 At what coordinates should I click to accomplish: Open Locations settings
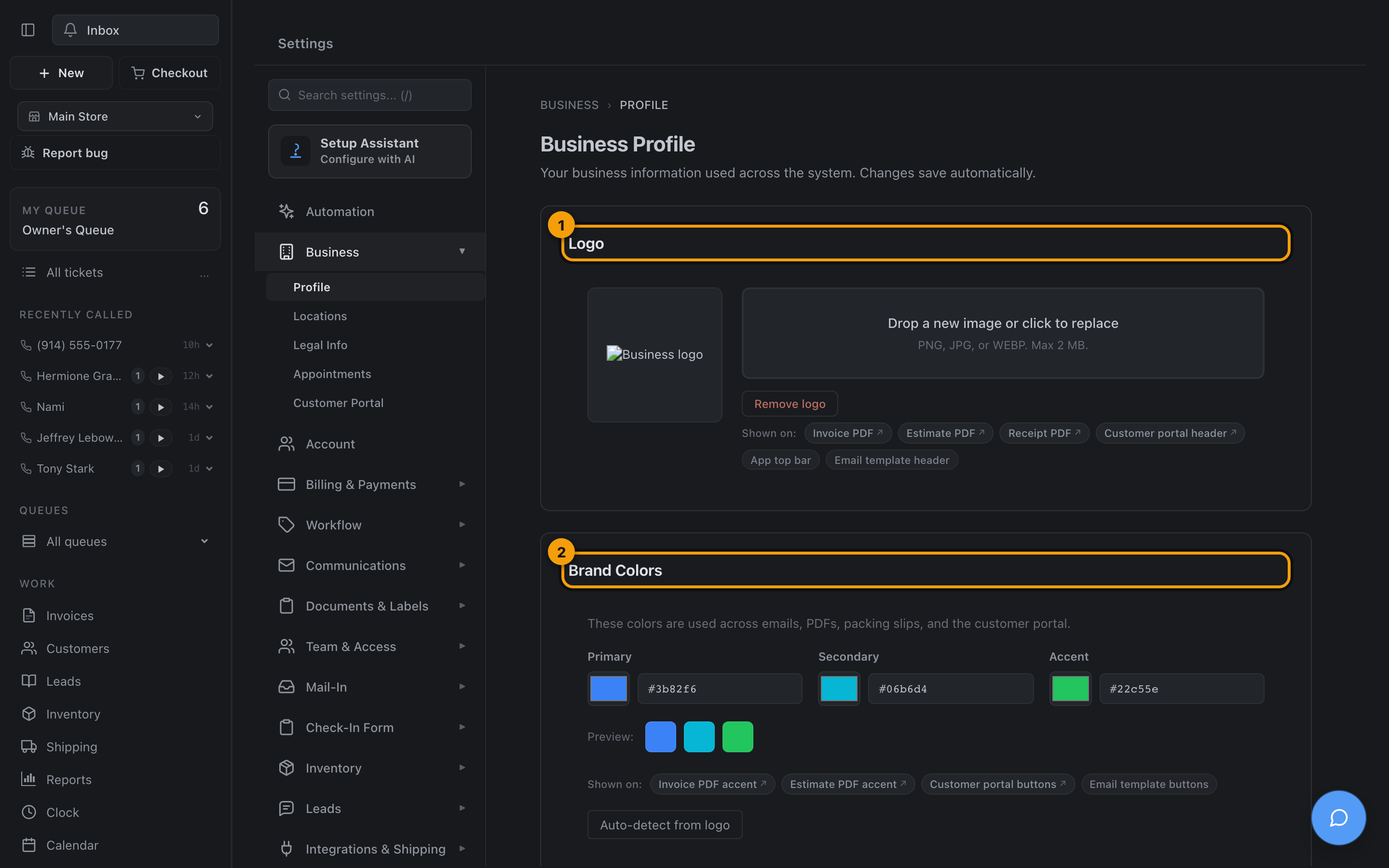pos(320,316)
